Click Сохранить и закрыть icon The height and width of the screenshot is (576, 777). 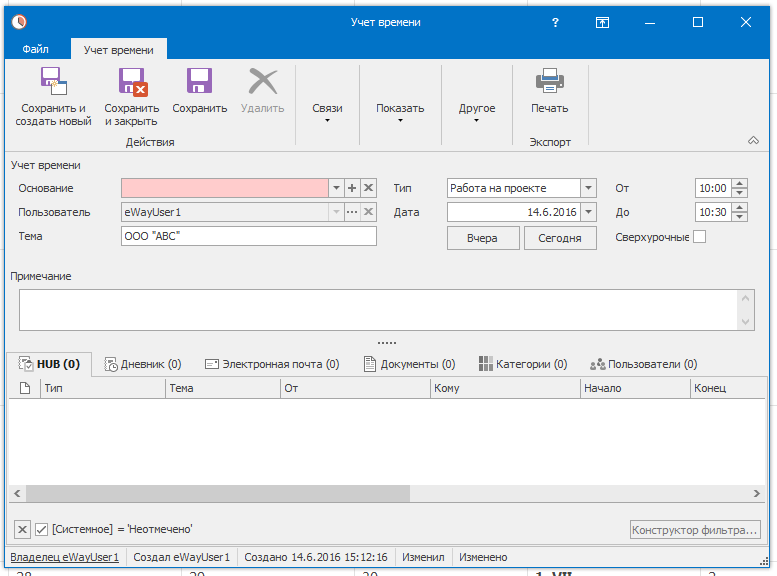(133, 81)
